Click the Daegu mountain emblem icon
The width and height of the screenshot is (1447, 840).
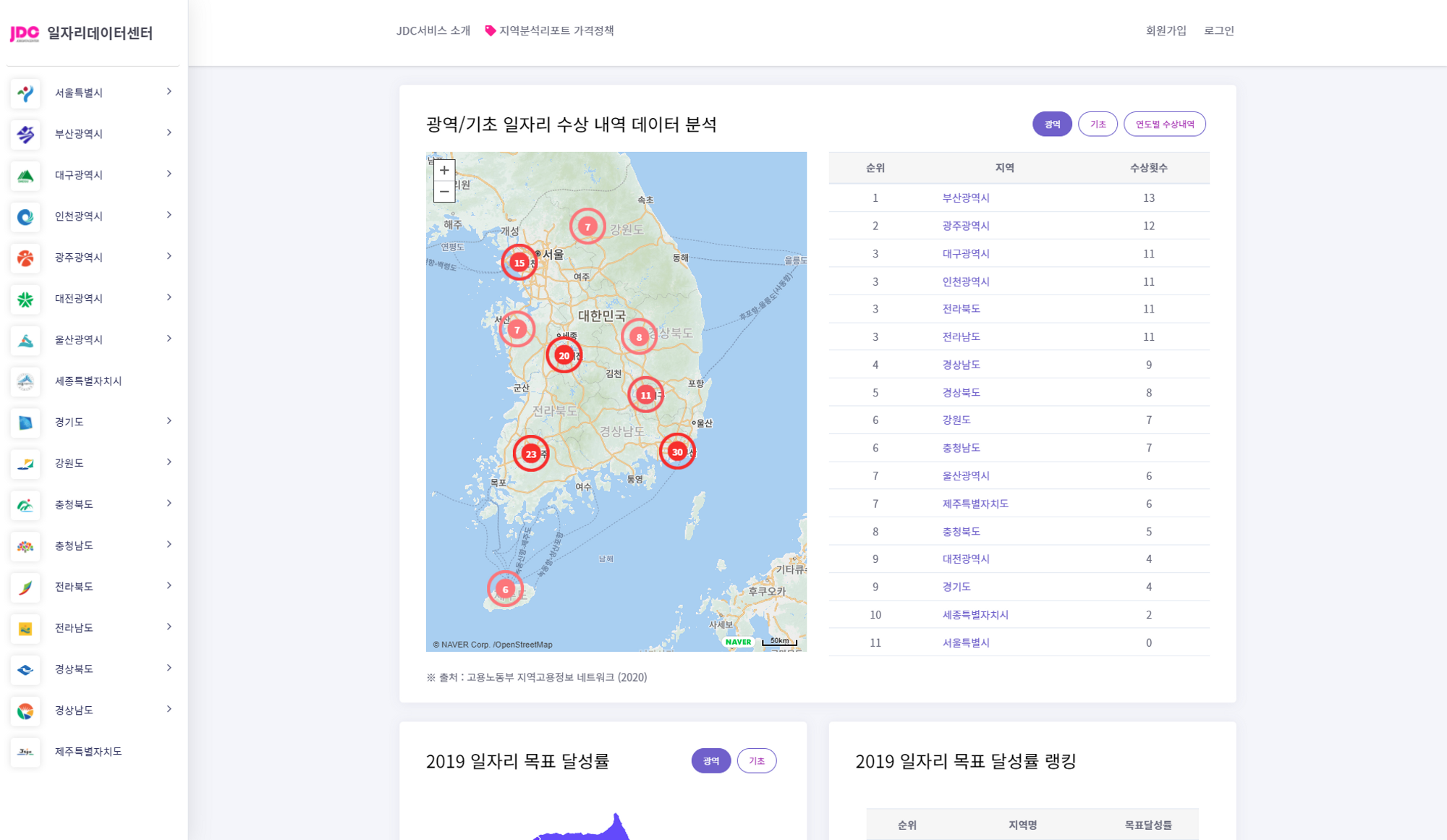click(x=25, y=176)
